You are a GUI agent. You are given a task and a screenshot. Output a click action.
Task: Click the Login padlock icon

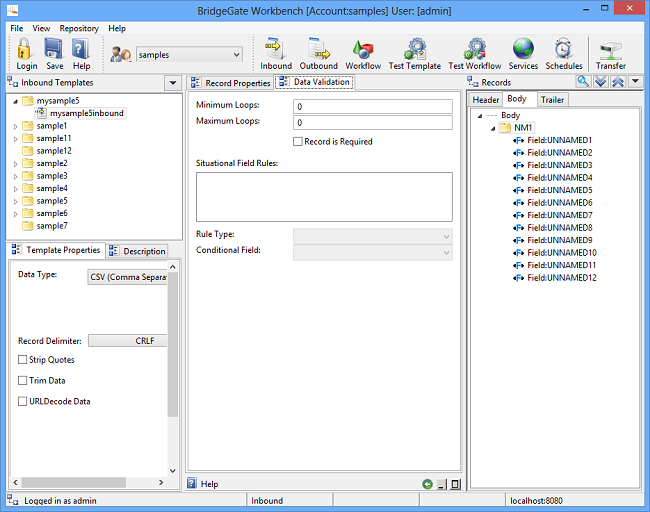tap(24, 49)
